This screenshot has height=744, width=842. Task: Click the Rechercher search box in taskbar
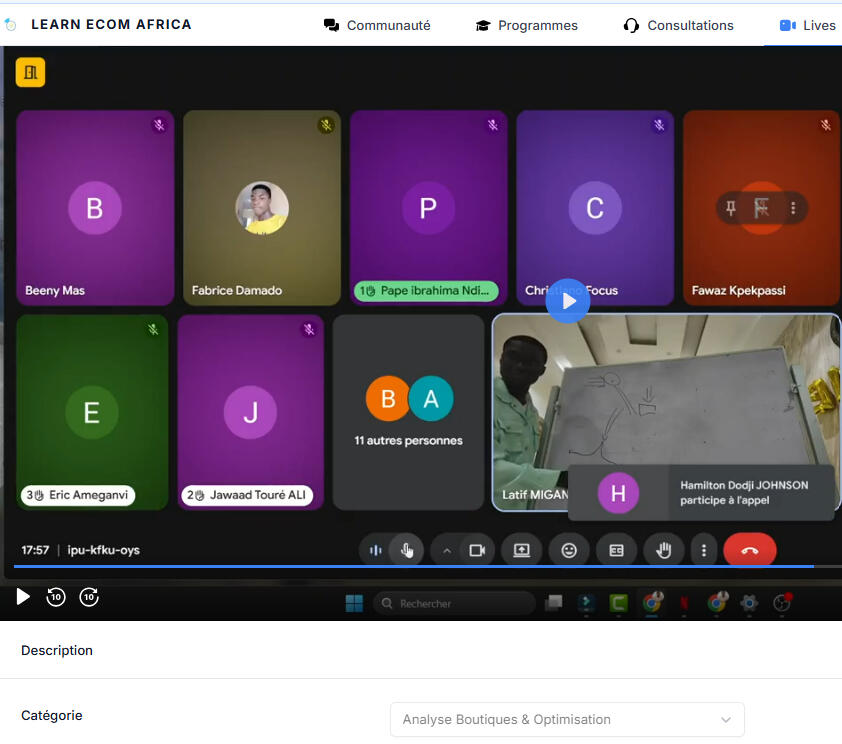pyautogui.click(x=454, y=603)
